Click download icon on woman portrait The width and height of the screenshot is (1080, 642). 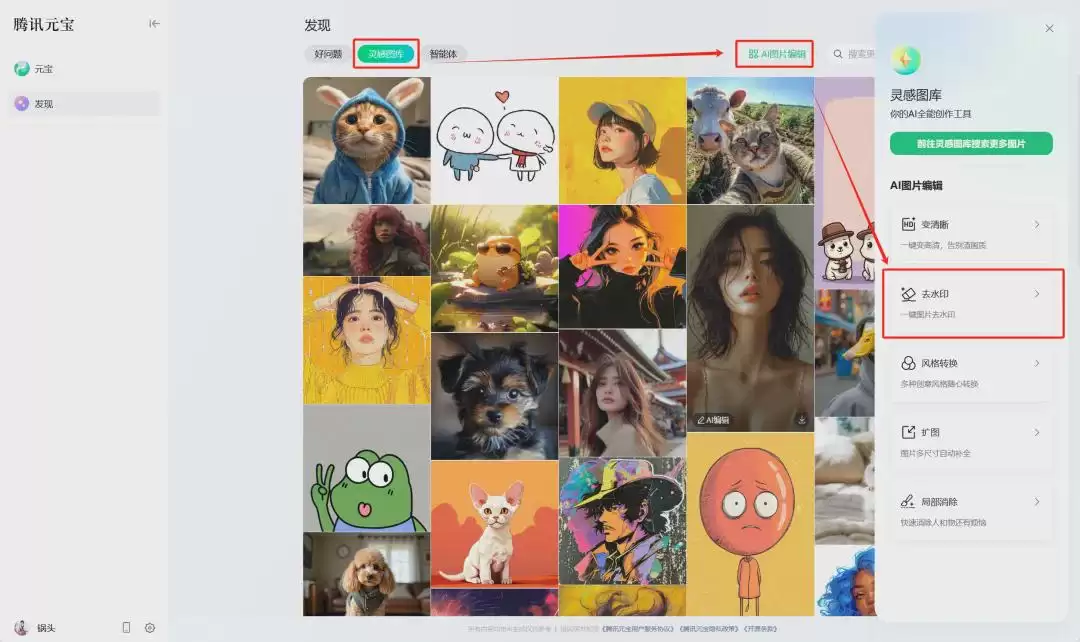802,420
